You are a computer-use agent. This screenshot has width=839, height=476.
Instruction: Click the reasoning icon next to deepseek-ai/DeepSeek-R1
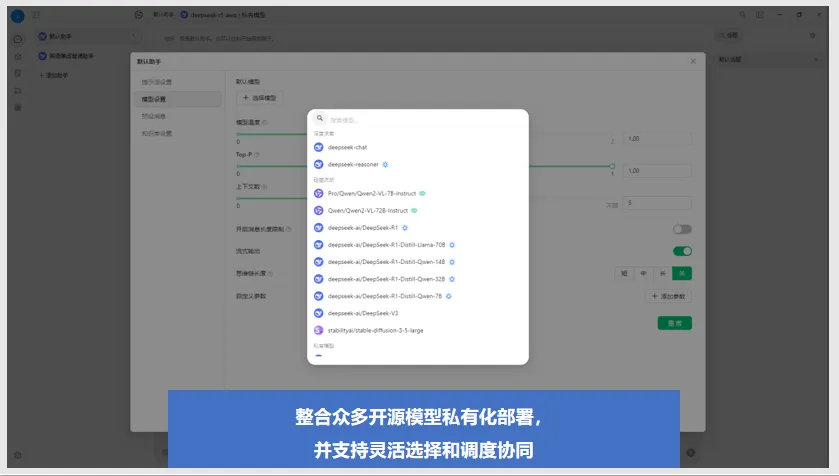click(405, 227)
